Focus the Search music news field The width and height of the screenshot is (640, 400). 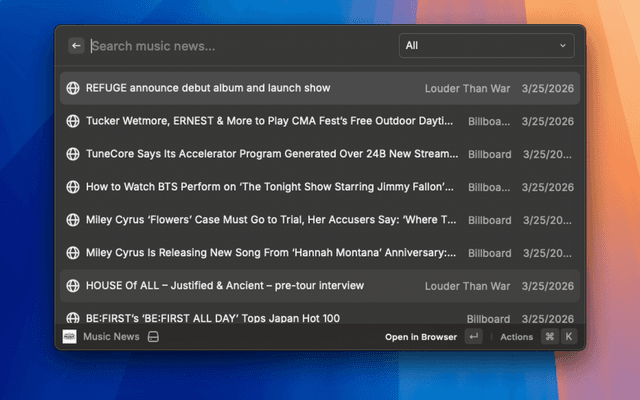pyautogui.click(x=240, y=45)
